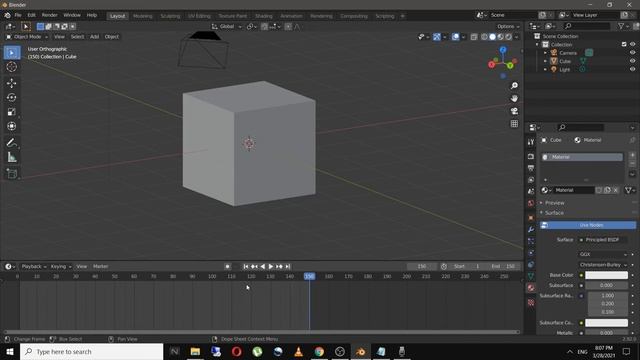
Task: Open Principled BSDF surface shader selector
Action: tap(603, 240)
